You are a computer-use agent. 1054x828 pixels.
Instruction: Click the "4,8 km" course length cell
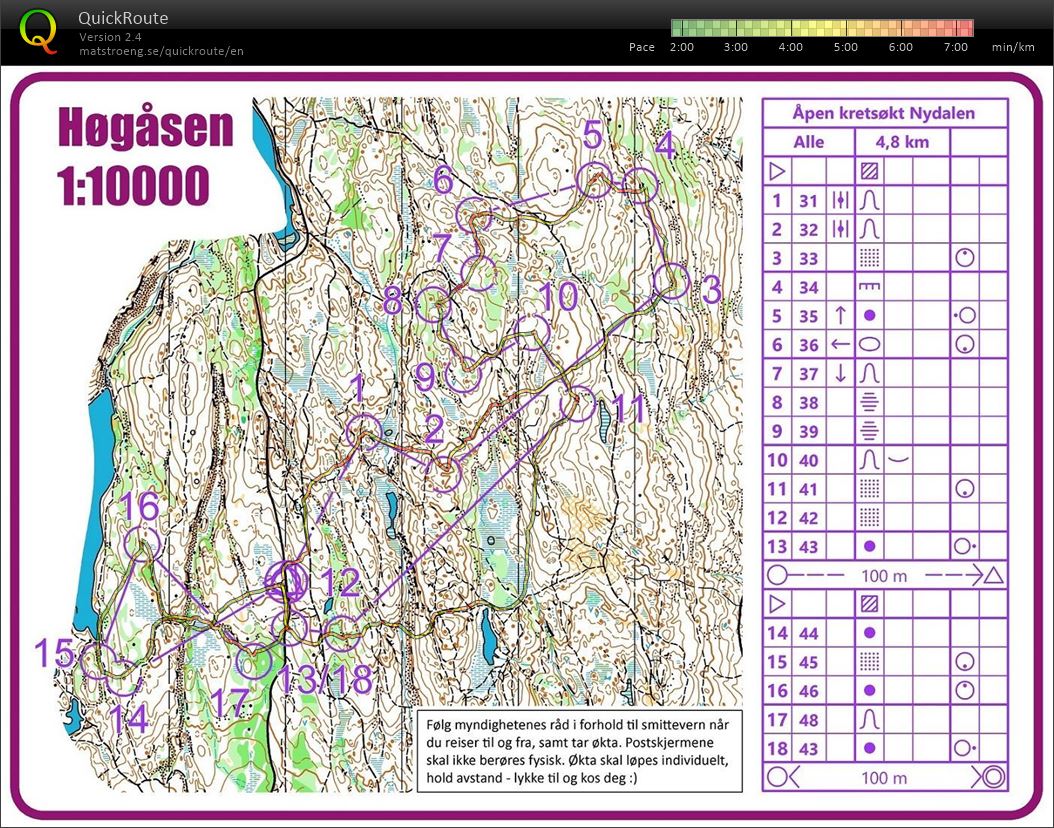902,142
